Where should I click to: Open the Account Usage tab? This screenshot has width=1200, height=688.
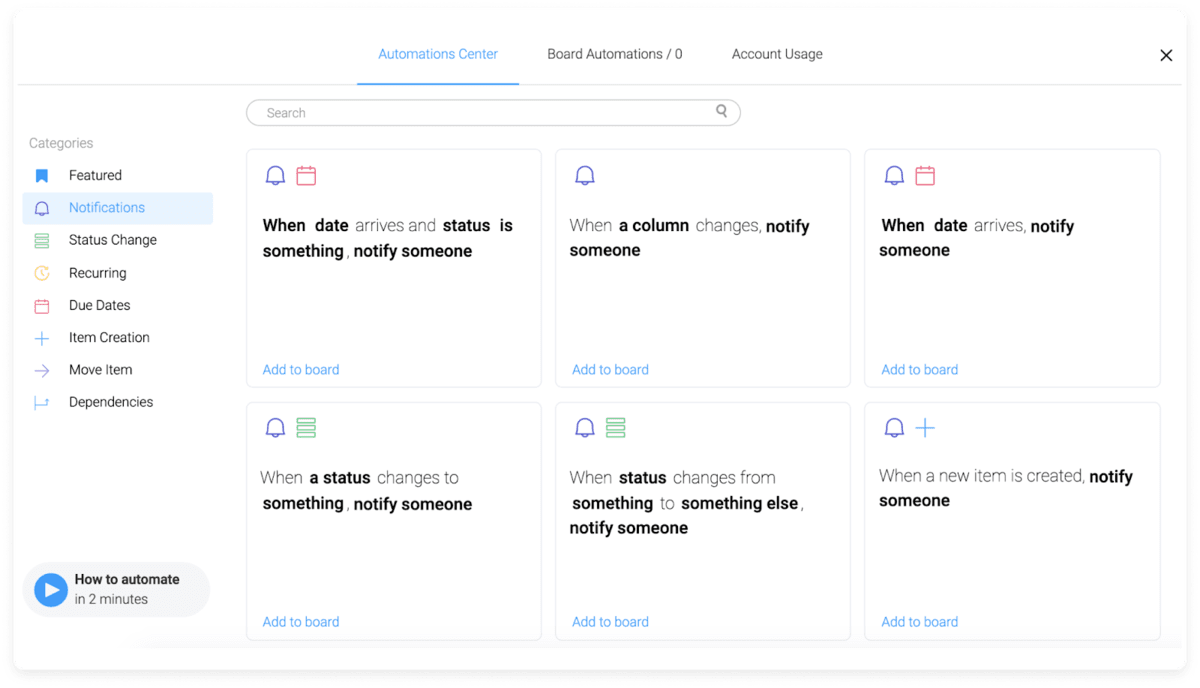click(x=777, y=54)
